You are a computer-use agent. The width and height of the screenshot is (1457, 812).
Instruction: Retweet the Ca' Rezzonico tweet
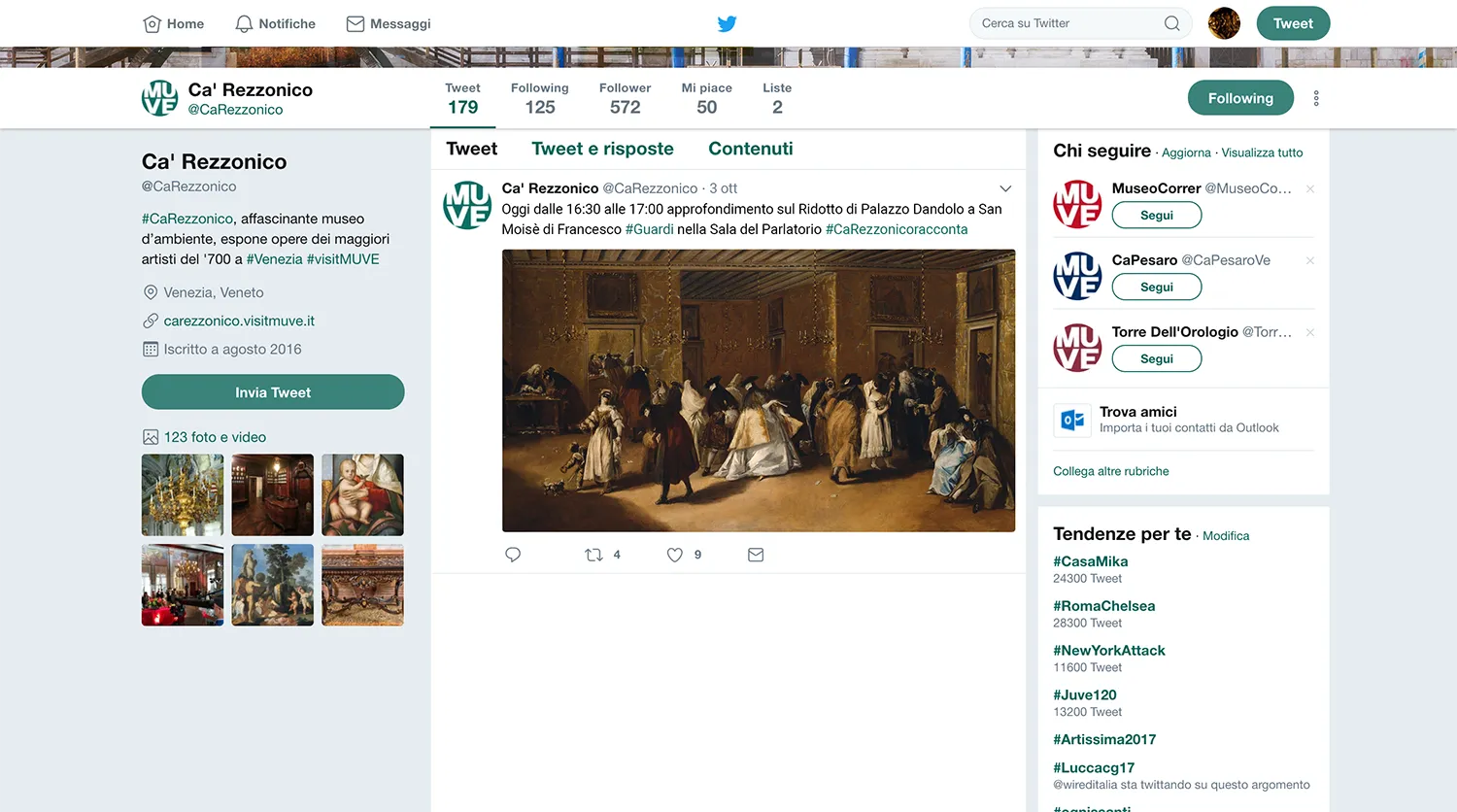coord(593,555)
